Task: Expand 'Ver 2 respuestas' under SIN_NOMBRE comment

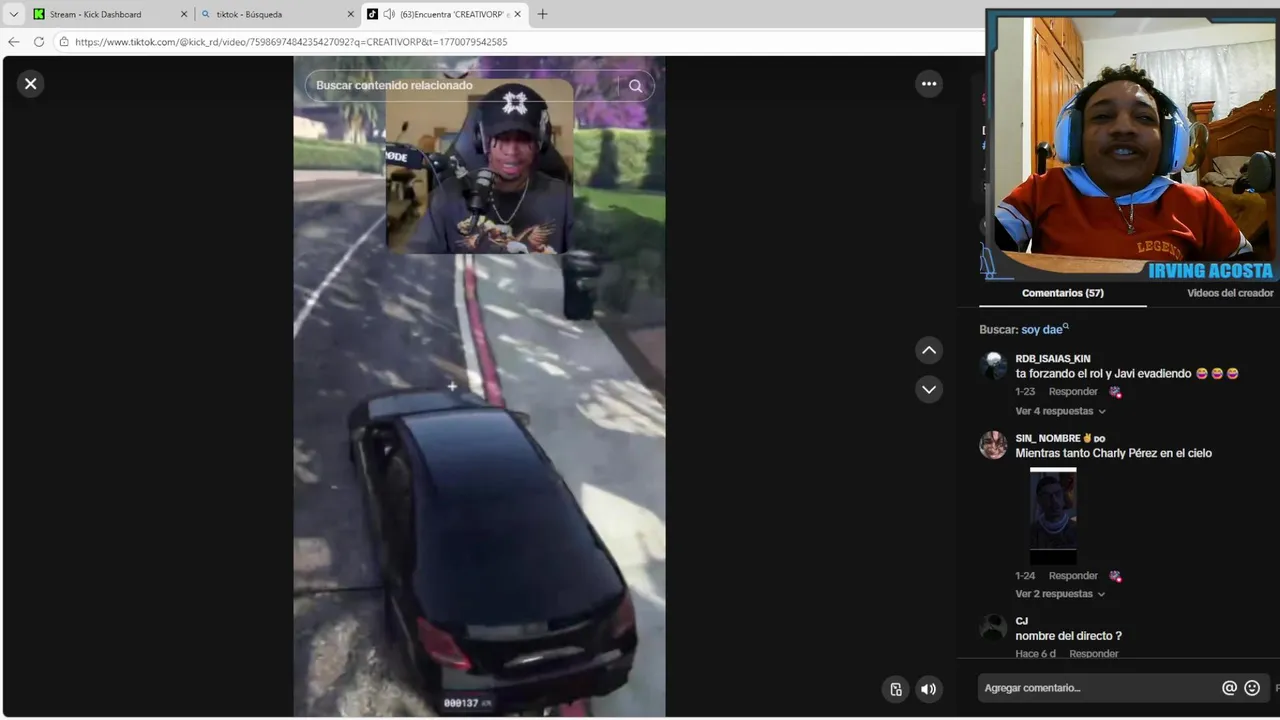Action: (x=1061, y=594)
